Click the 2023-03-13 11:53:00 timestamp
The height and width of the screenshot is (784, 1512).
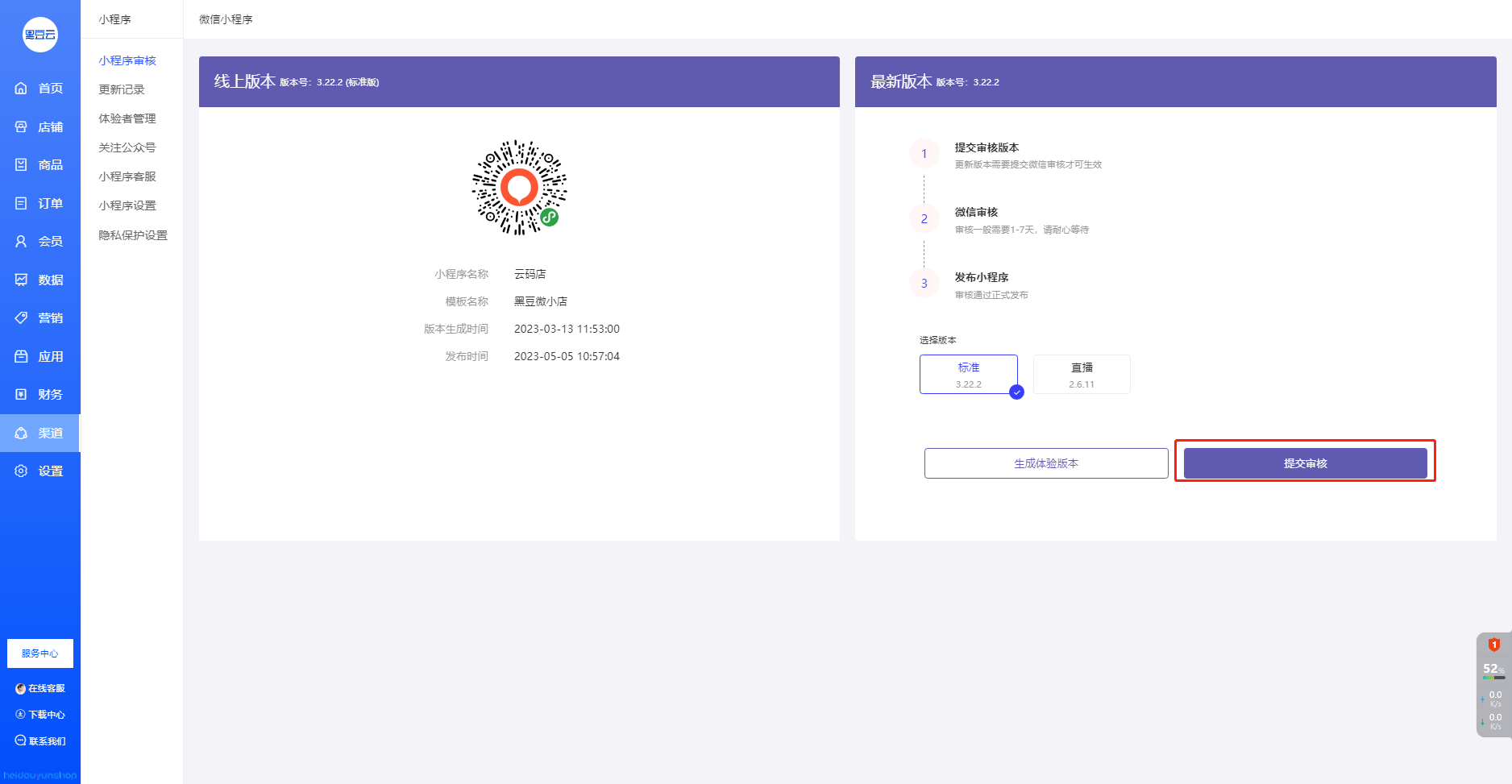(x=567, y=330)
